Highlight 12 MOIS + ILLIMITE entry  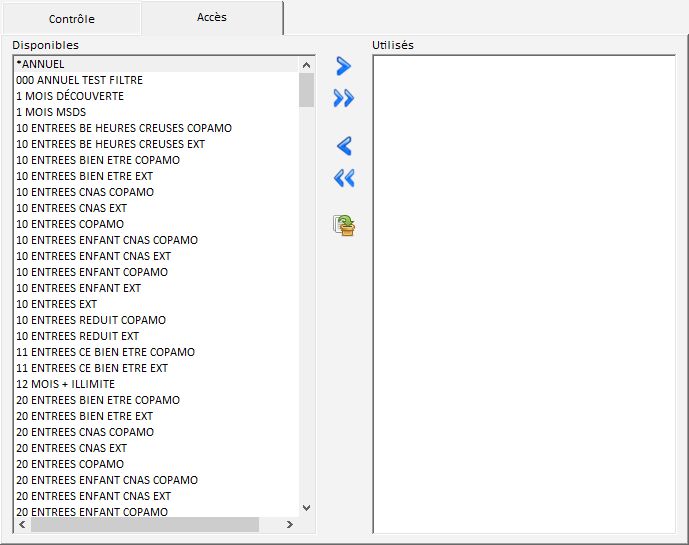coord(66,384)
